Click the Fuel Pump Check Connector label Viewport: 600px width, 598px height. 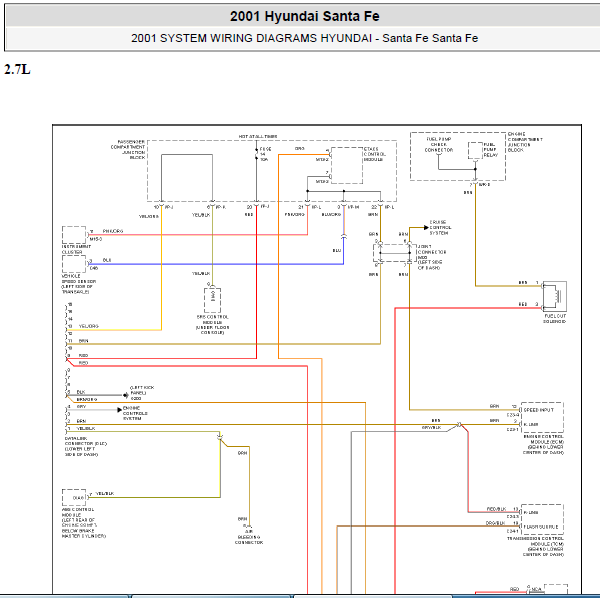[439, 145]
